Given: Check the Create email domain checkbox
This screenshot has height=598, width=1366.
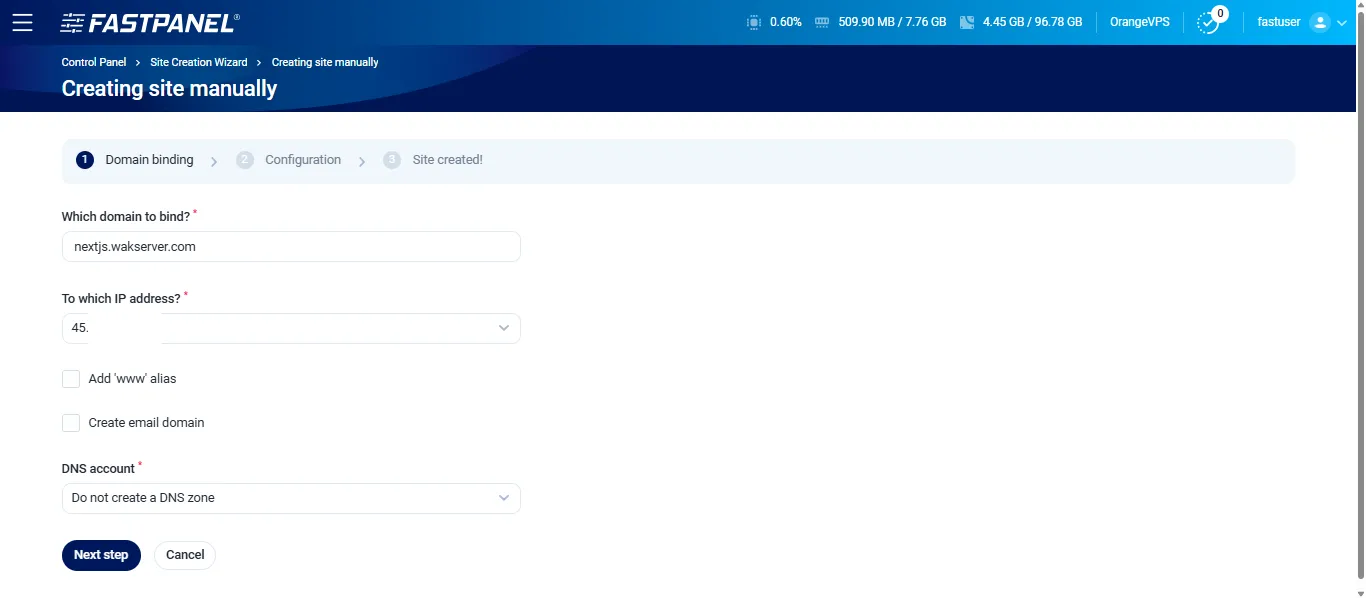Looking at the screenshot, I should [71, 422].
